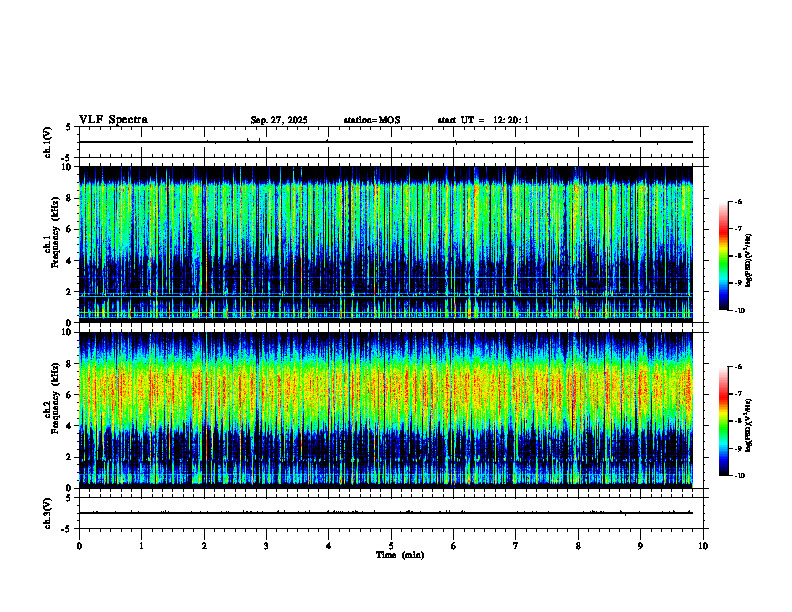Click time axis tick label "9"

point(640,546)
